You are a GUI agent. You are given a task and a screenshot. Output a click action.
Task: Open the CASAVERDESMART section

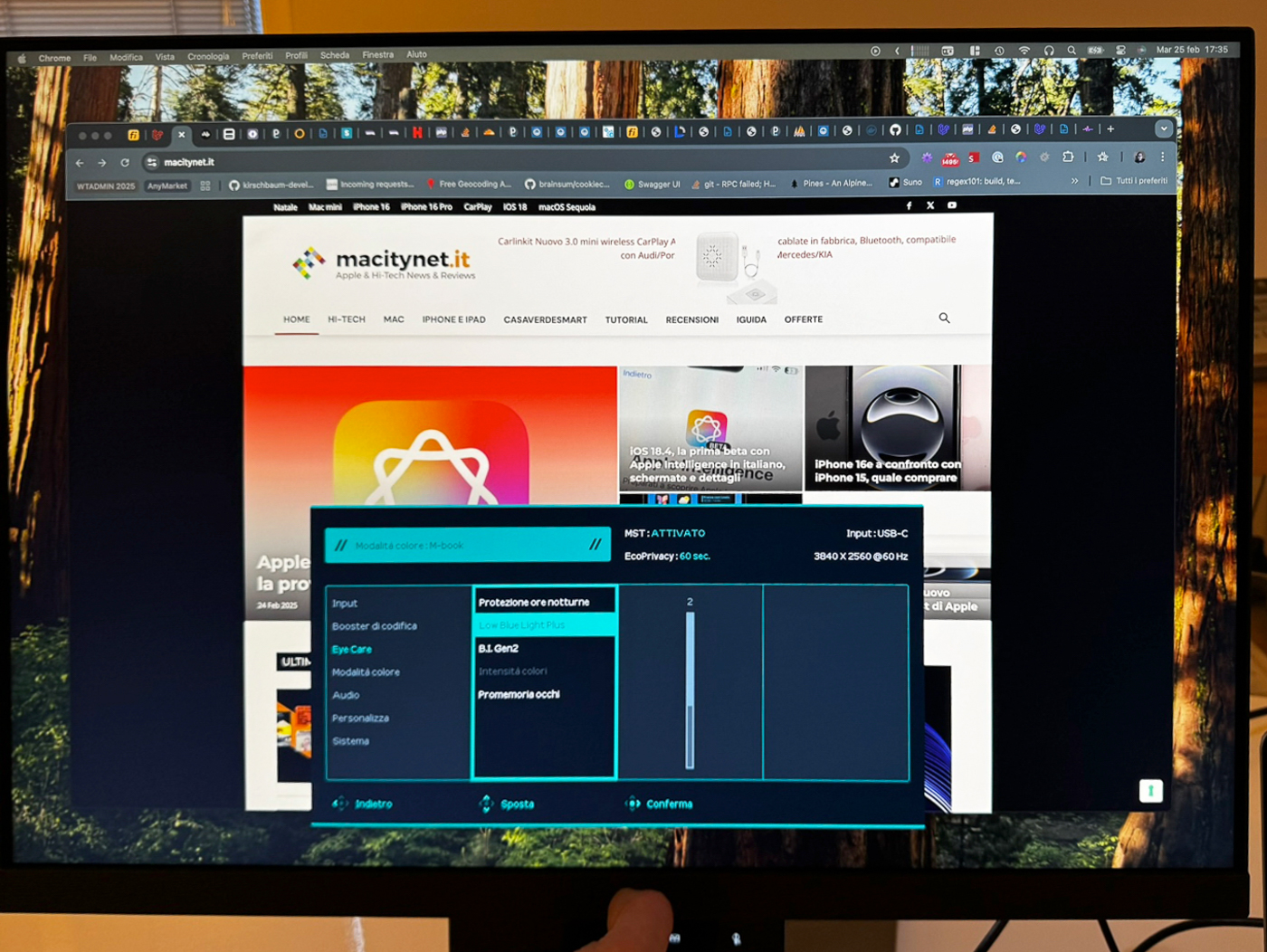tap(545, 319)
